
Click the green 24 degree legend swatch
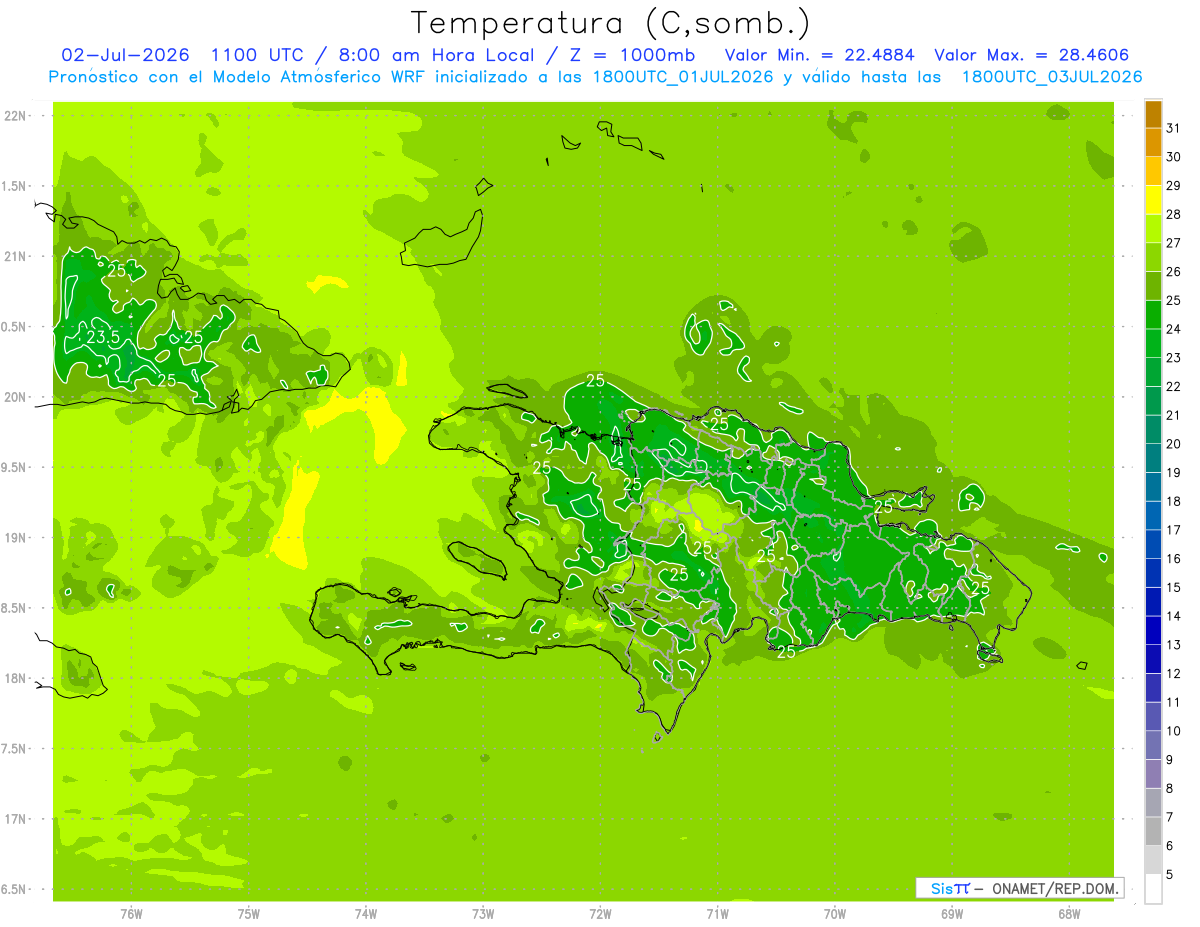(x=1153, y=315)
